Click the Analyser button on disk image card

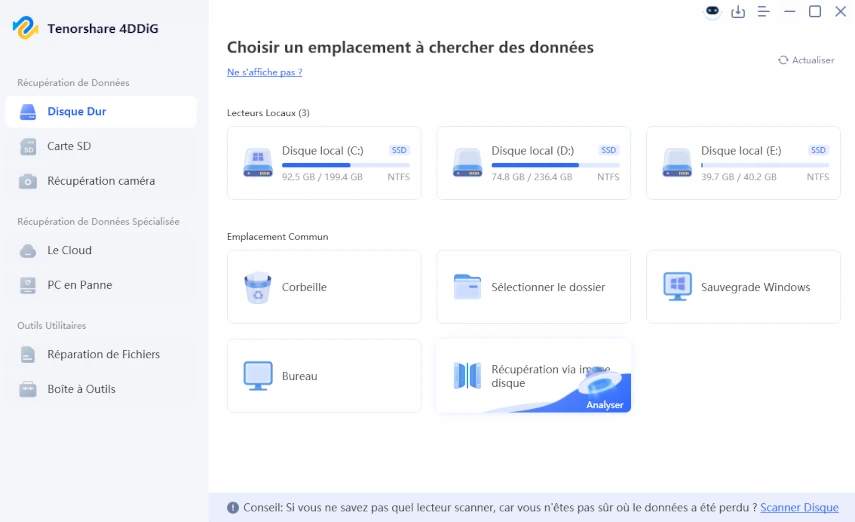(604, 405)
